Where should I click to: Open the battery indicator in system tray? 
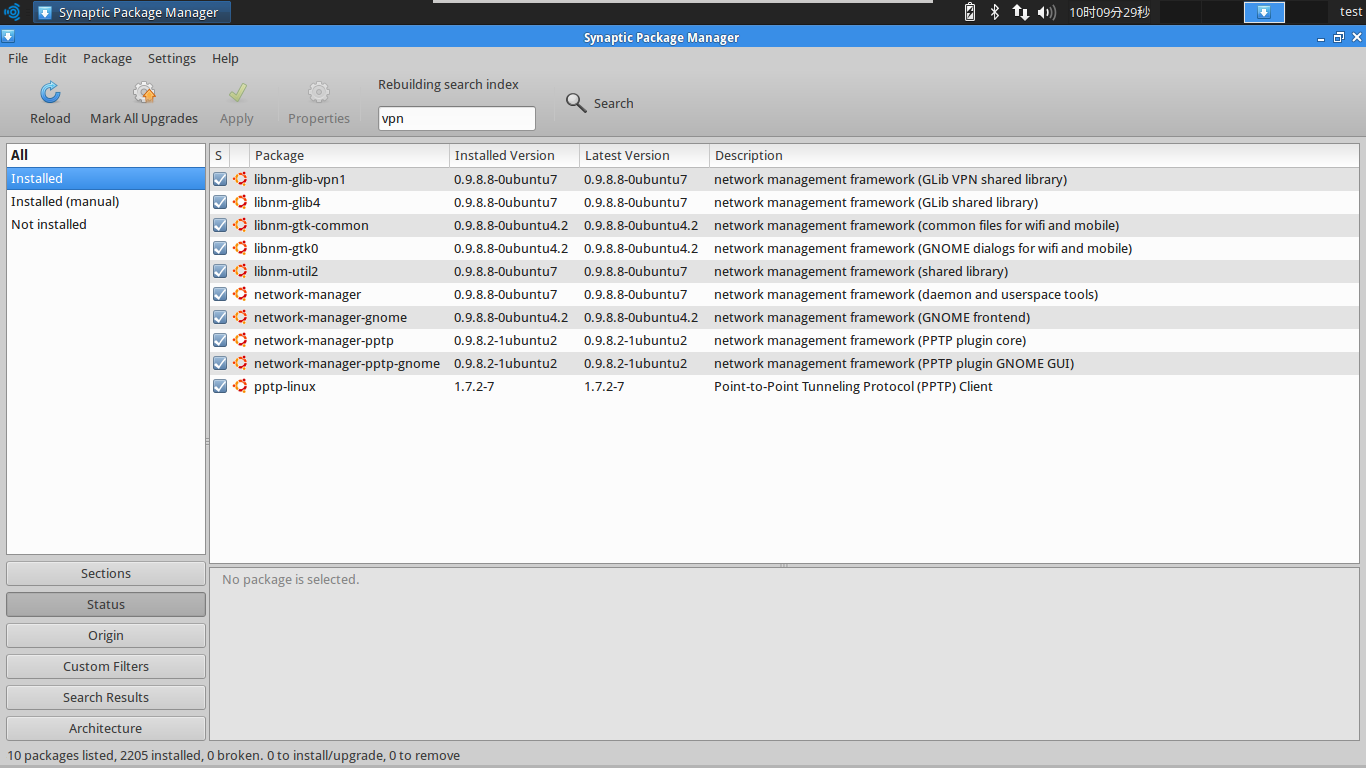[x=969, y=12]
